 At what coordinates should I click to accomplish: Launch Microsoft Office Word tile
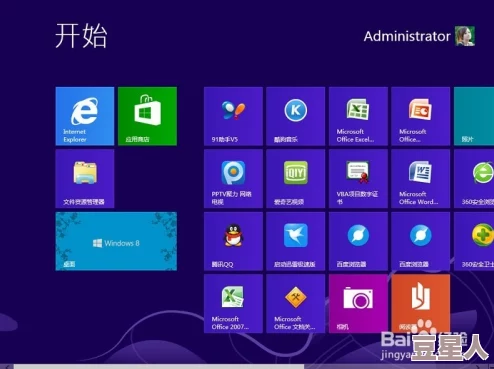coord(421,179)
